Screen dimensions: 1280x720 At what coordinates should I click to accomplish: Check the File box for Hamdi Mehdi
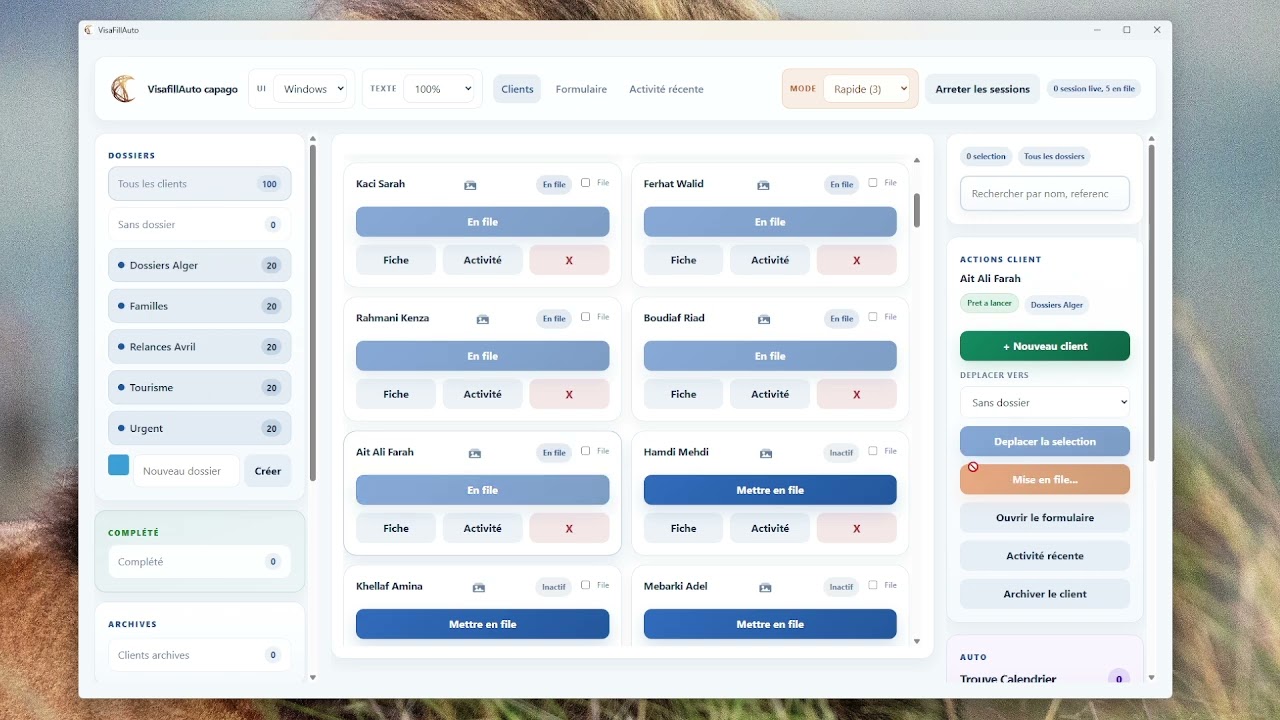873,451
